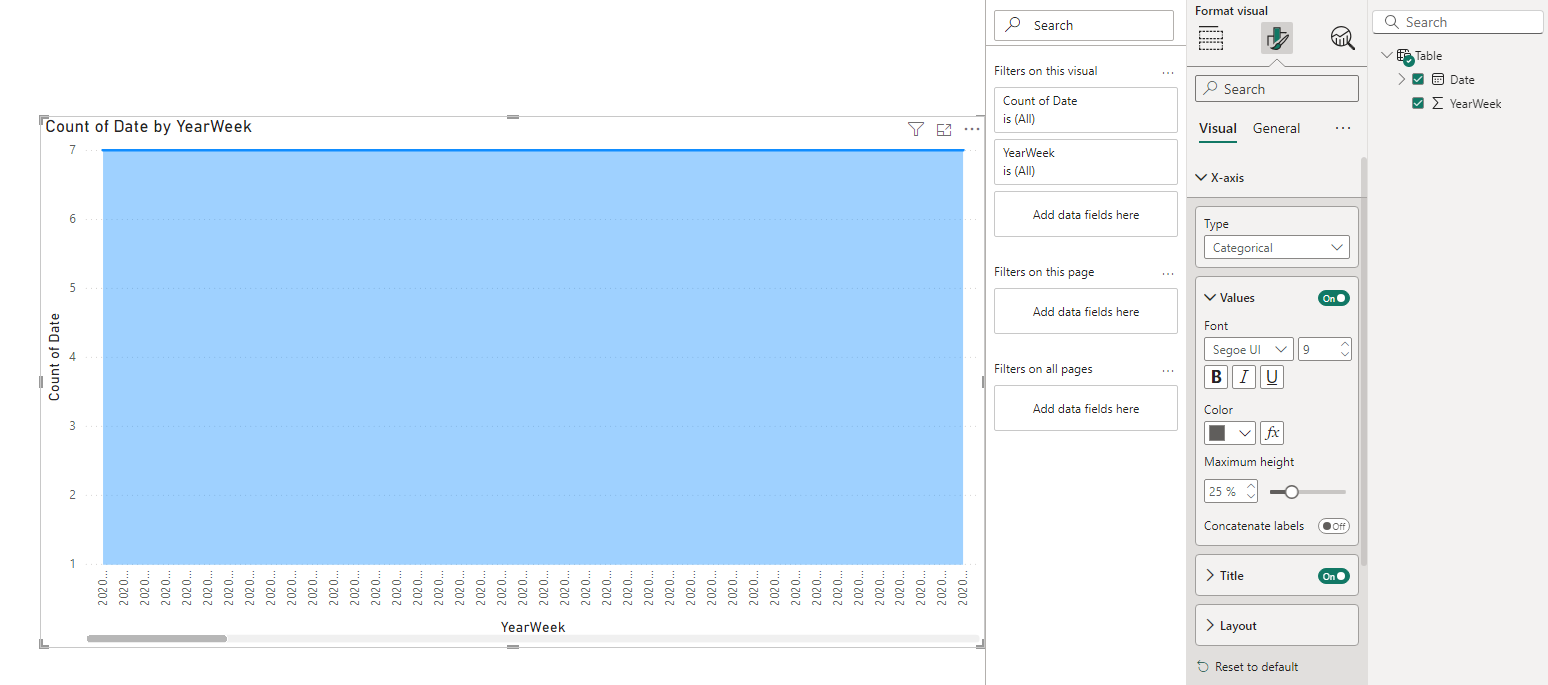This screenshot has width=1548, height=685.
Task: Open Filters on this page ellipsis menu
Action: [1168, 273]
